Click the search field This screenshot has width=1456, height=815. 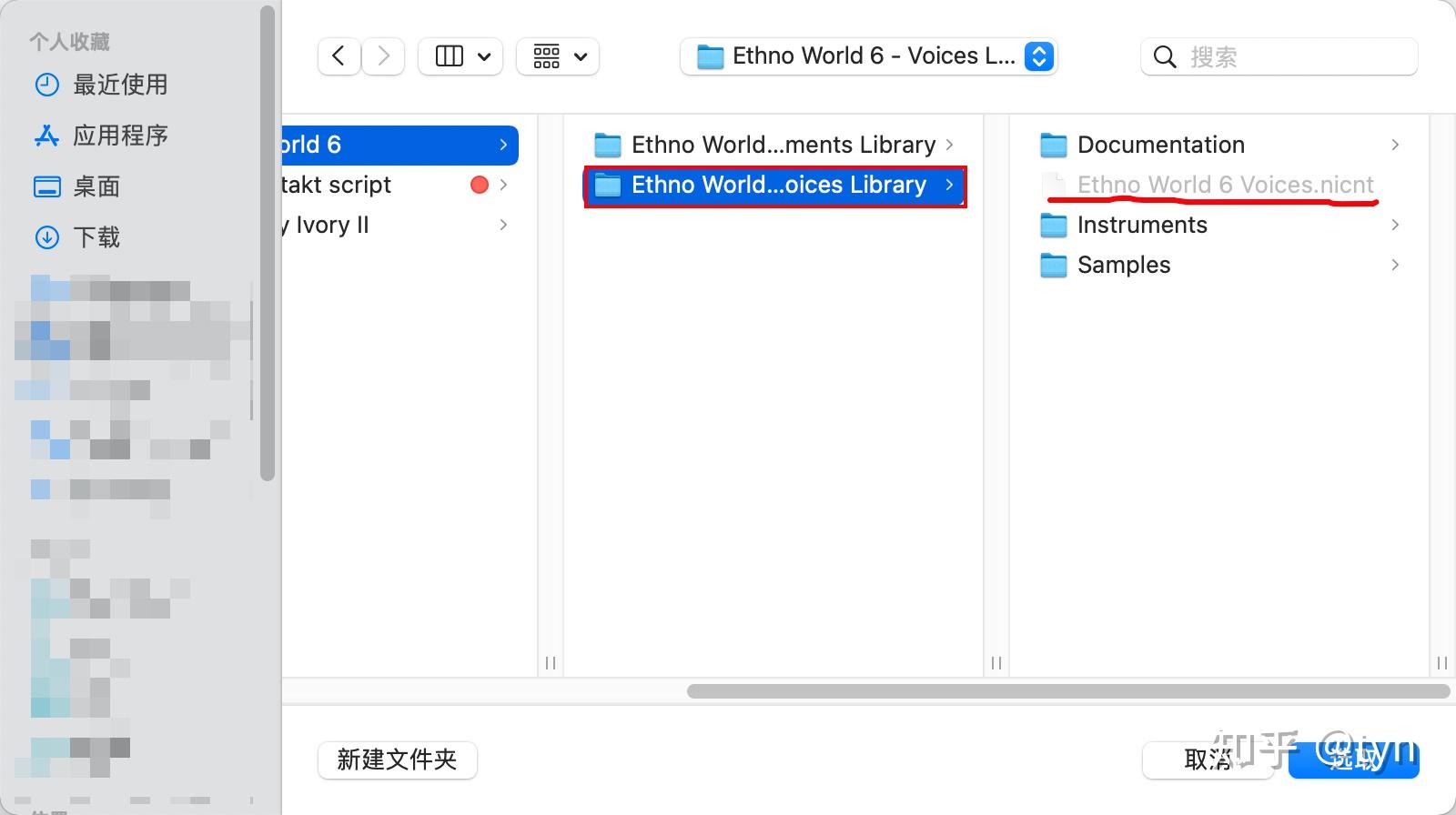[1279, 56]
